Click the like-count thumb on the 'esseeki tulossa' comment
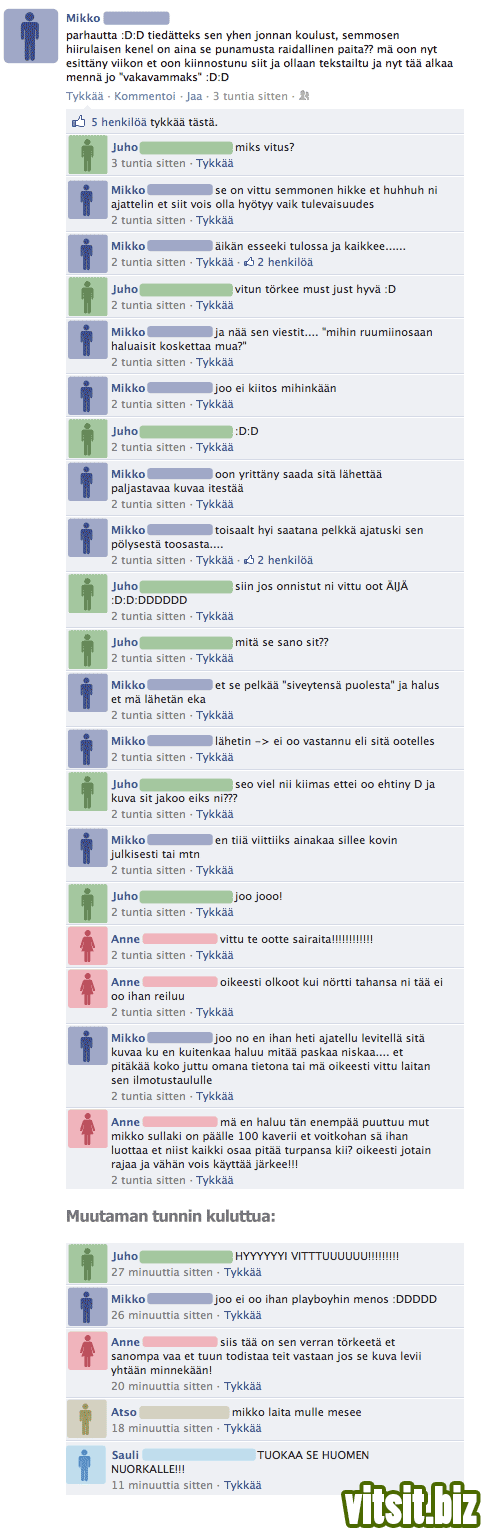 (x=250, y=262)
